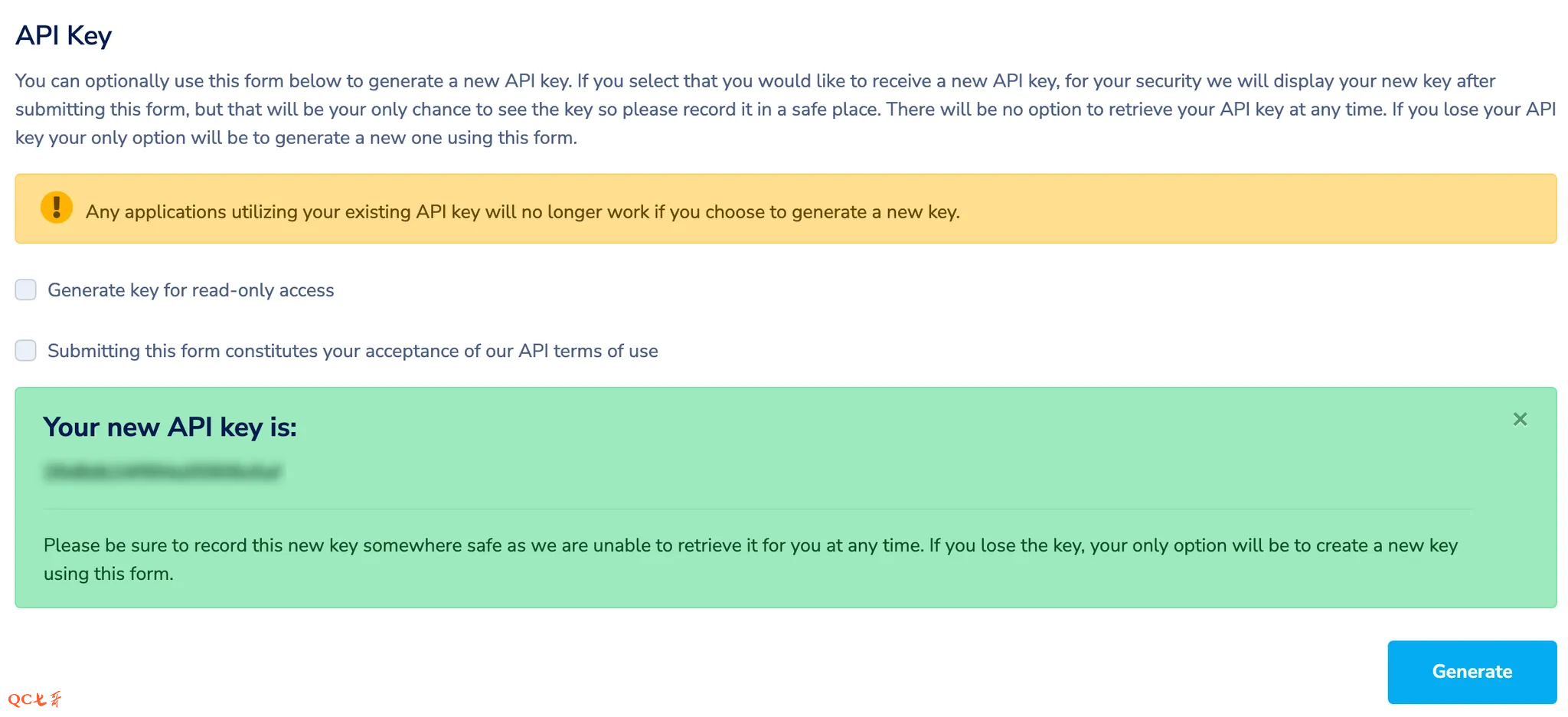Viewport: 1568px width, 717px height.
Task: Click the QC watermark logo
Action: click(x=34, y=699)
